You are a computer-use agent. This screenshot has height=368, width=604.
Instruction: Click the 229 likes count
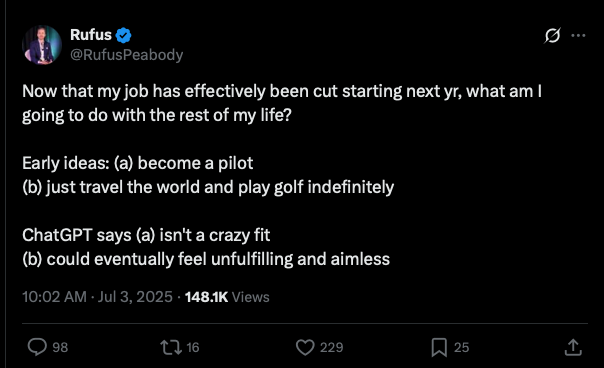(331, 347)
